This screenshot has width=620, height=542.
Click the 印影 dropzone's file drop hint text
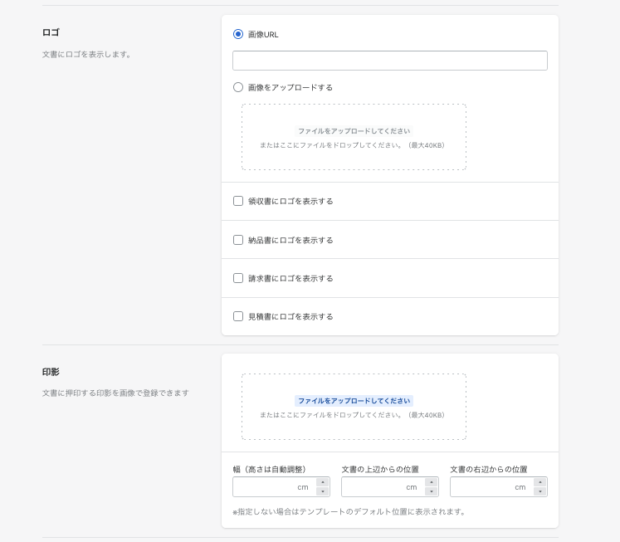(353, 414)
